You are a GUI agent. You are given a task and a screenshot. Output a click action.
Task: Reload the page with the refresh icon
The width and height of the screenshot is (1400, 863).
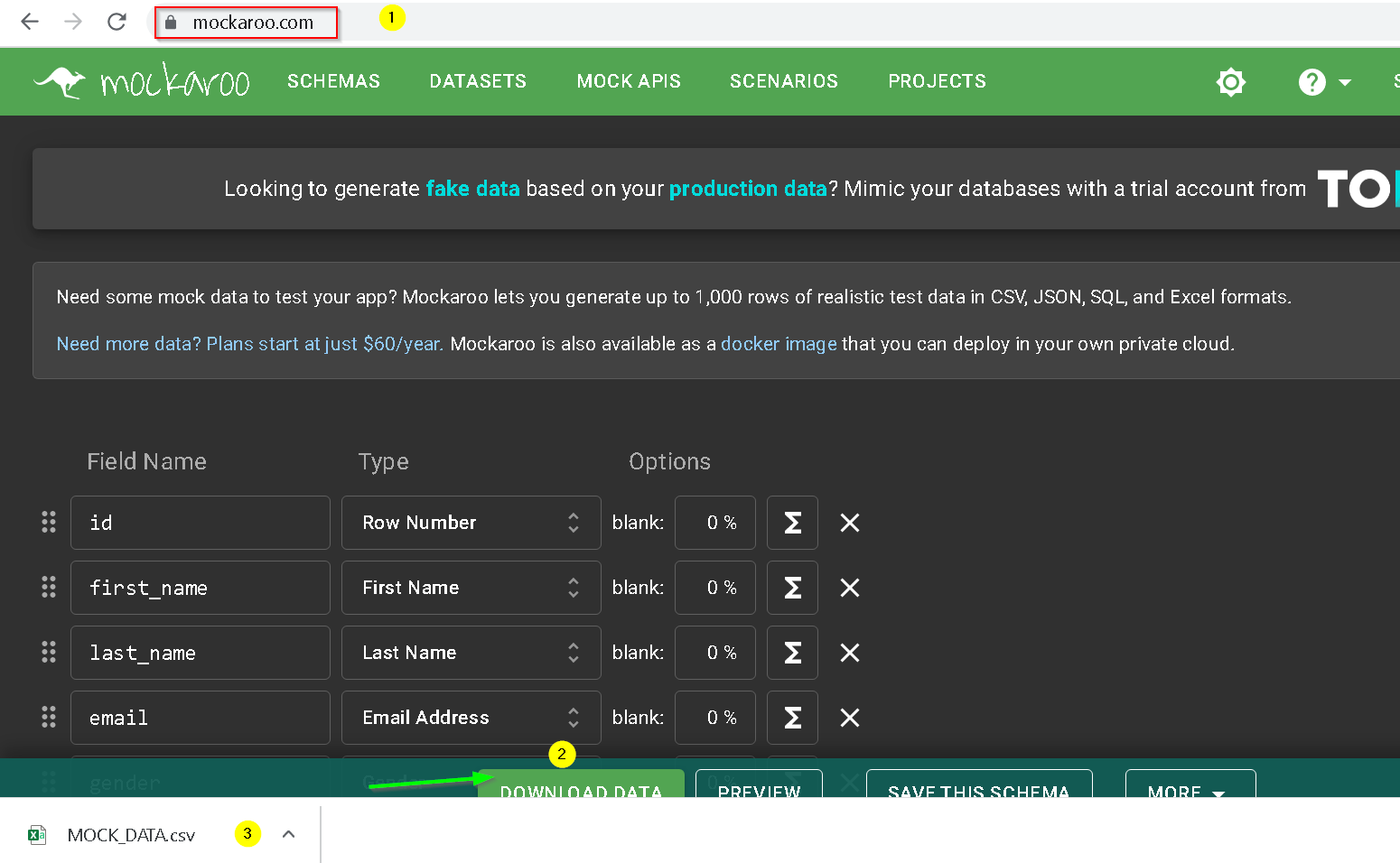pyautogui.click(x=117, y=22)
